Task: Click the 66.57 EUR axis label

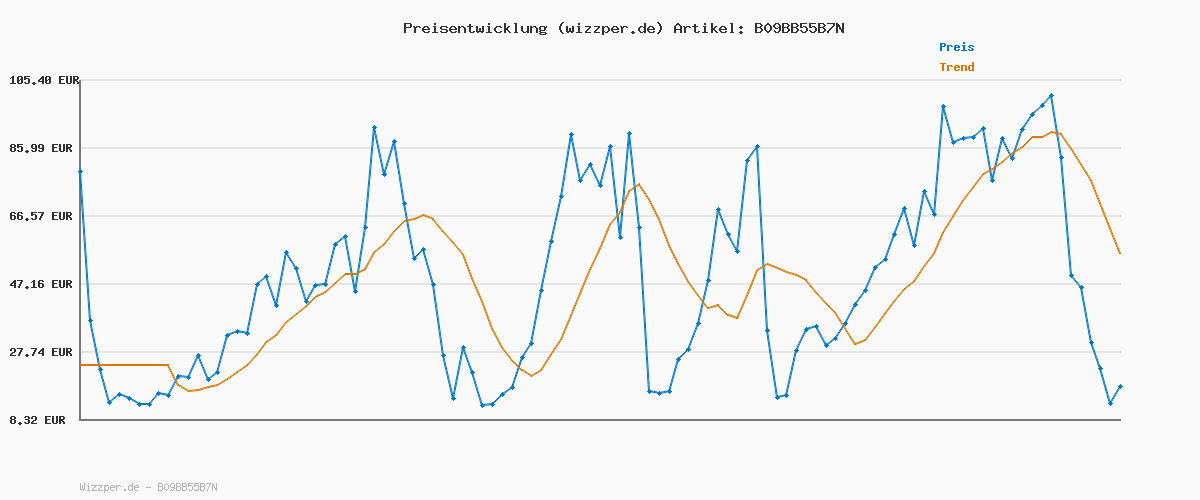Action: (x=44, y=216)
